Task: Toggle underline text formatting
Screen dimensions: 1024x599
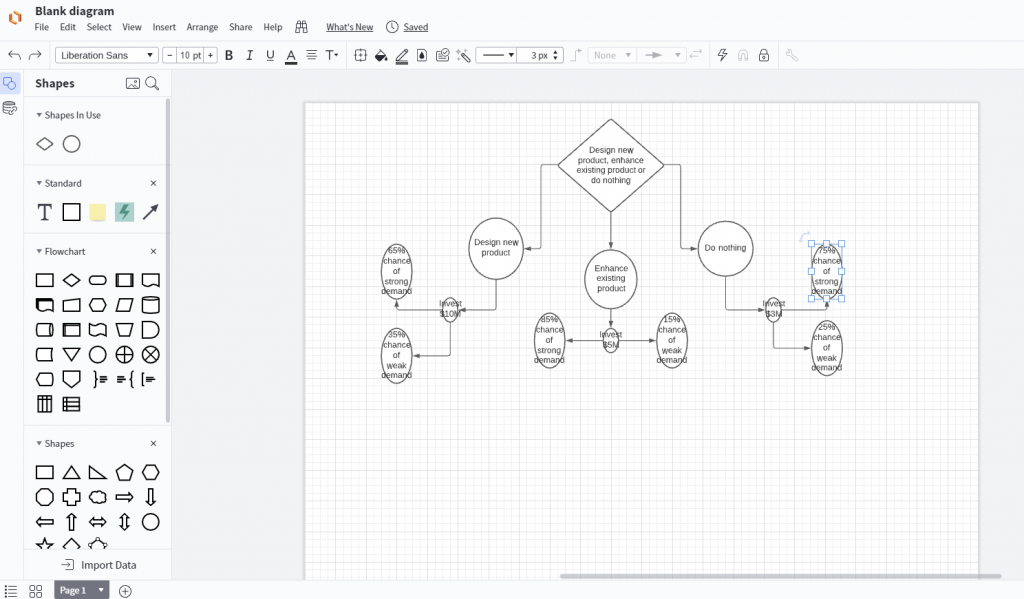Action: click(270, 55)
